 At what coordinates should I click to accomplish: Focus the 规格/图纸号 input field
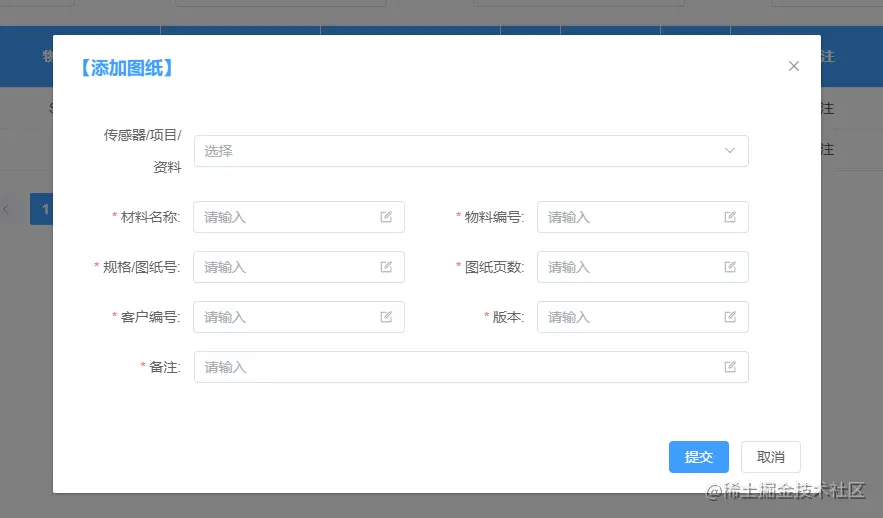point(299,267)
